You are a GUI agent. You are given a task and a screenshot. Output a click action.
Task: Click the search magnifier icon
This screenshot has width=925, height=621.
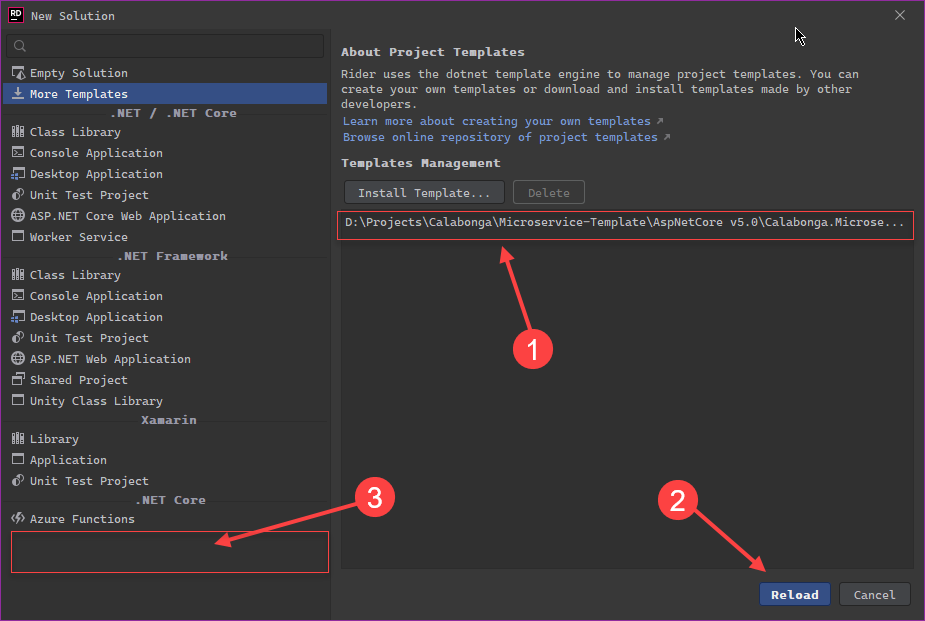pos(19,46)
